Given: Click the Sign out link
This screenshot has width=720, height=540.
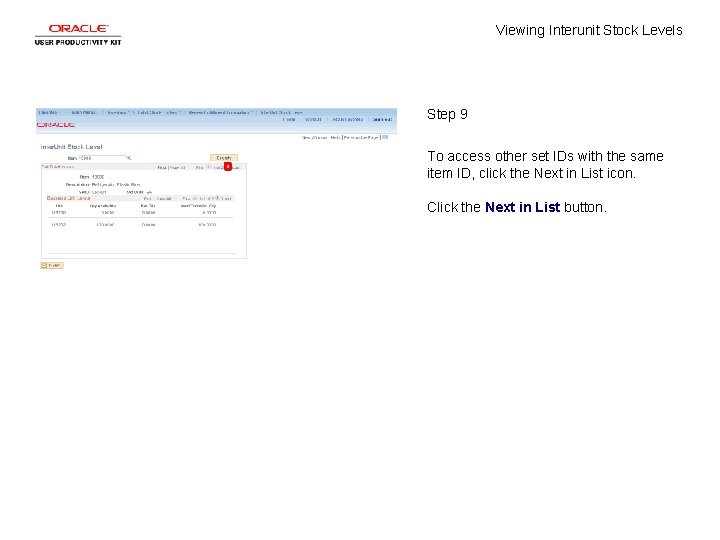Looking at the screenshot, I should (382, 119).
